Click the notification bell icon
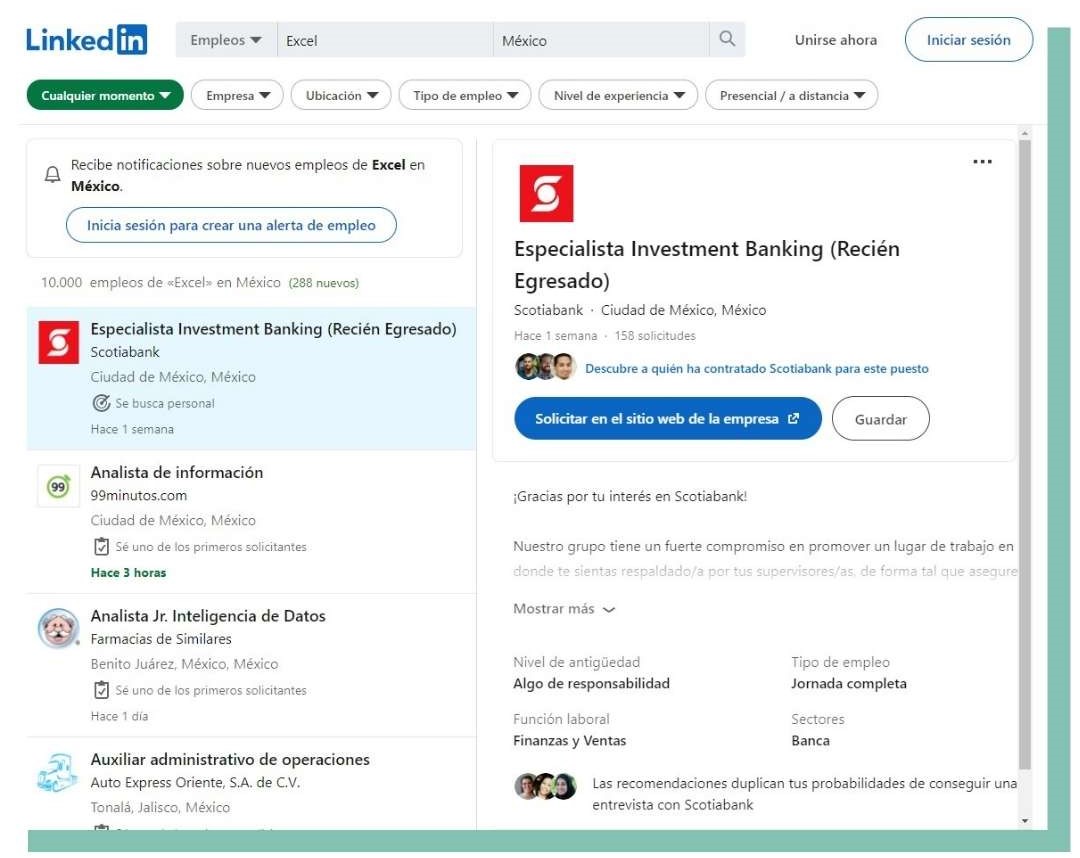The height and width of the screenshot is (858, 1080). coord(52,174)
